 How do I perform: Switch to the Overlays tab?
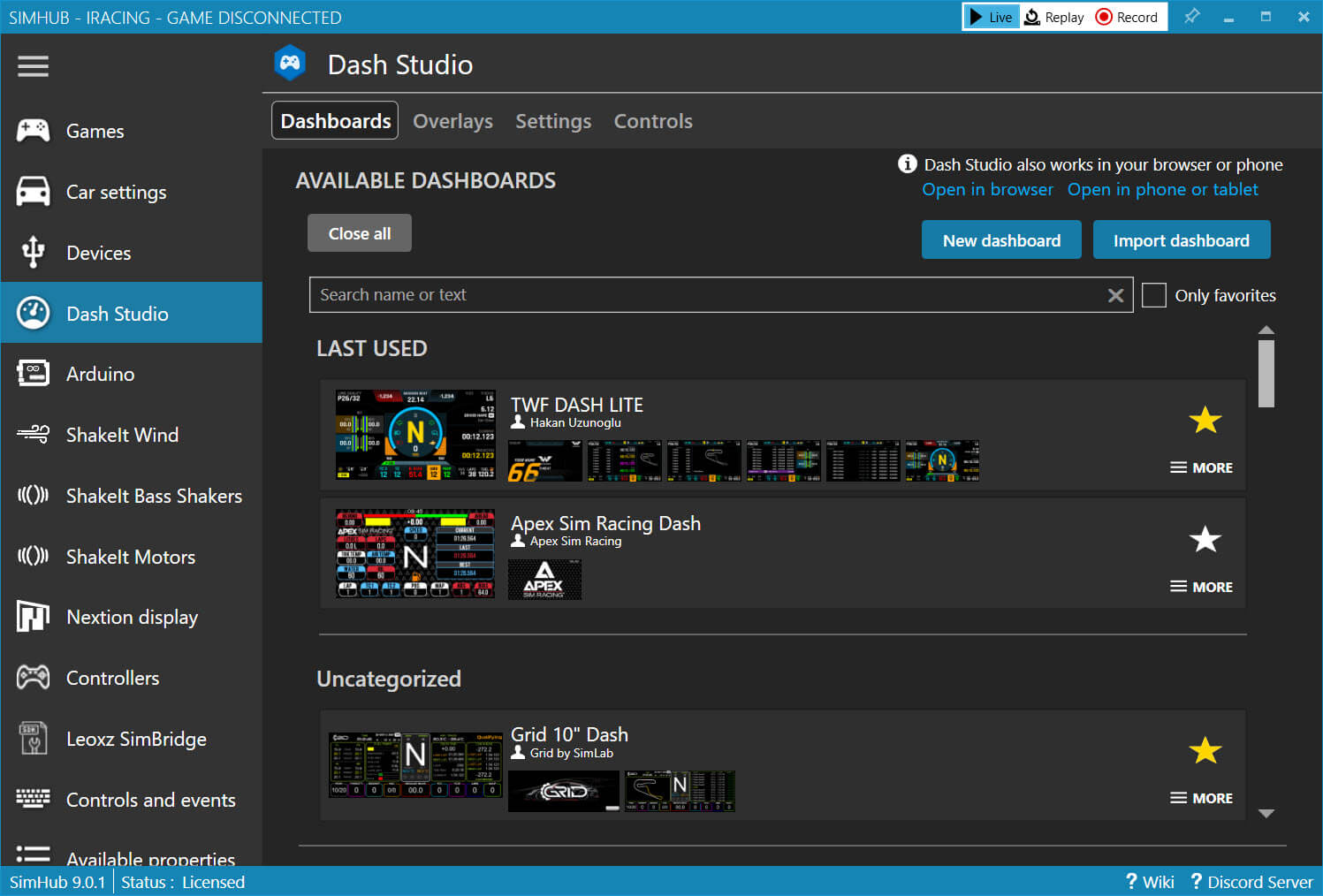[452, 121]
